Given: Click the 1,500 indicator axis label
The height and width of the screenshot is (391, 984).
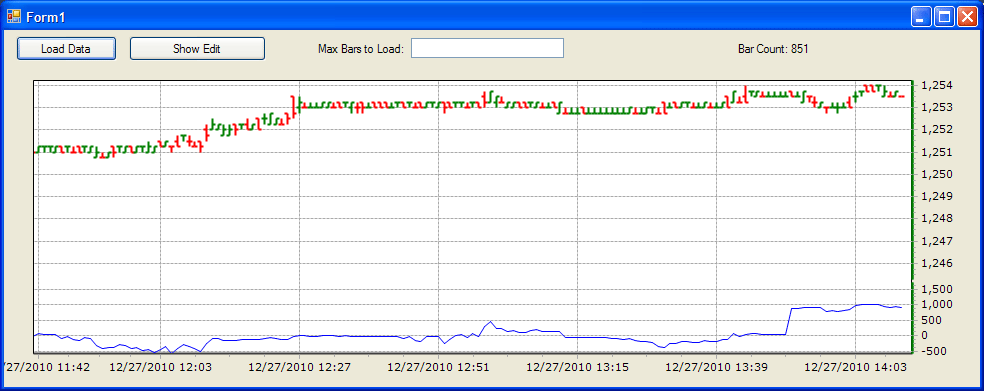Looking at the screenshot, I should pos(936,289).
